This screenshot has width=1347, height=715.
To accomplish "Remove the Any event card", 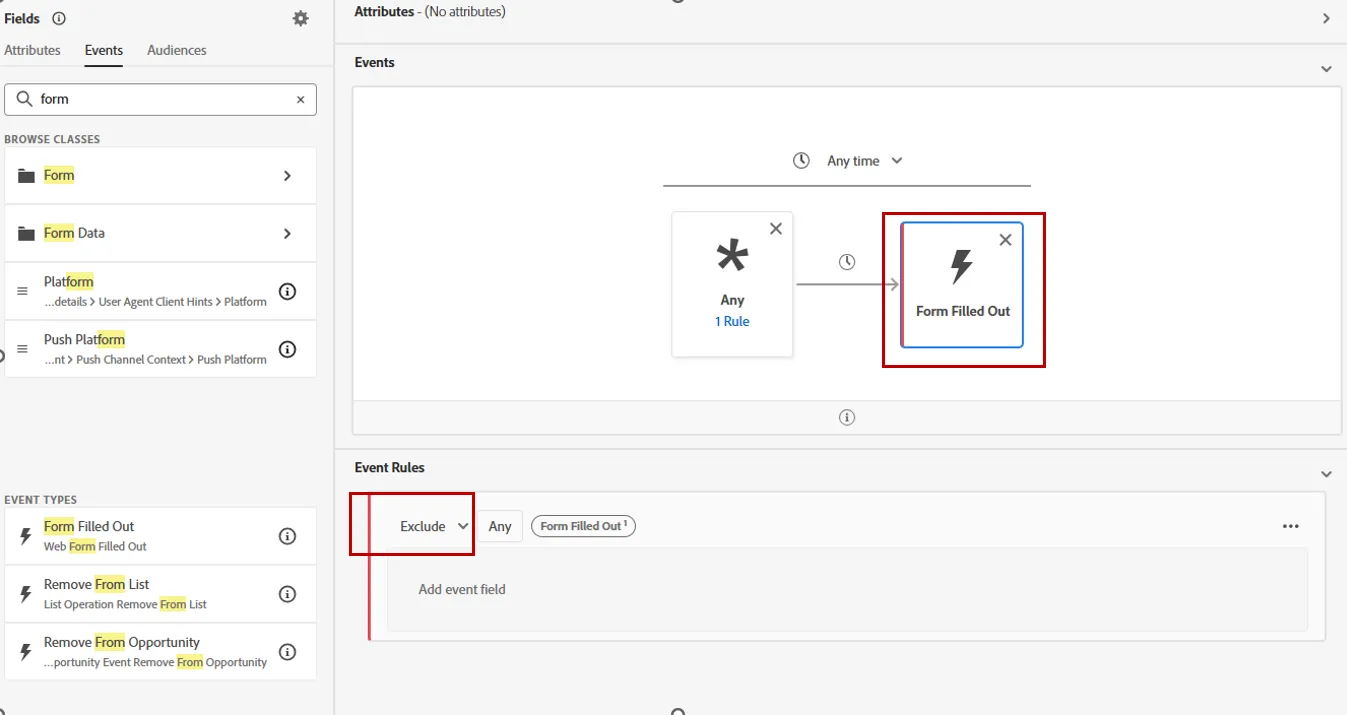I will coord(776,229).
